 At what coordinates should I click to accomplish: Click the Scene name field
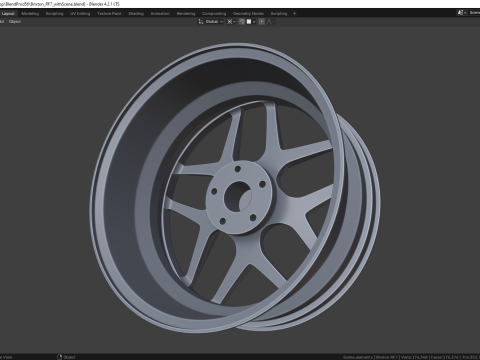[474, 13]
